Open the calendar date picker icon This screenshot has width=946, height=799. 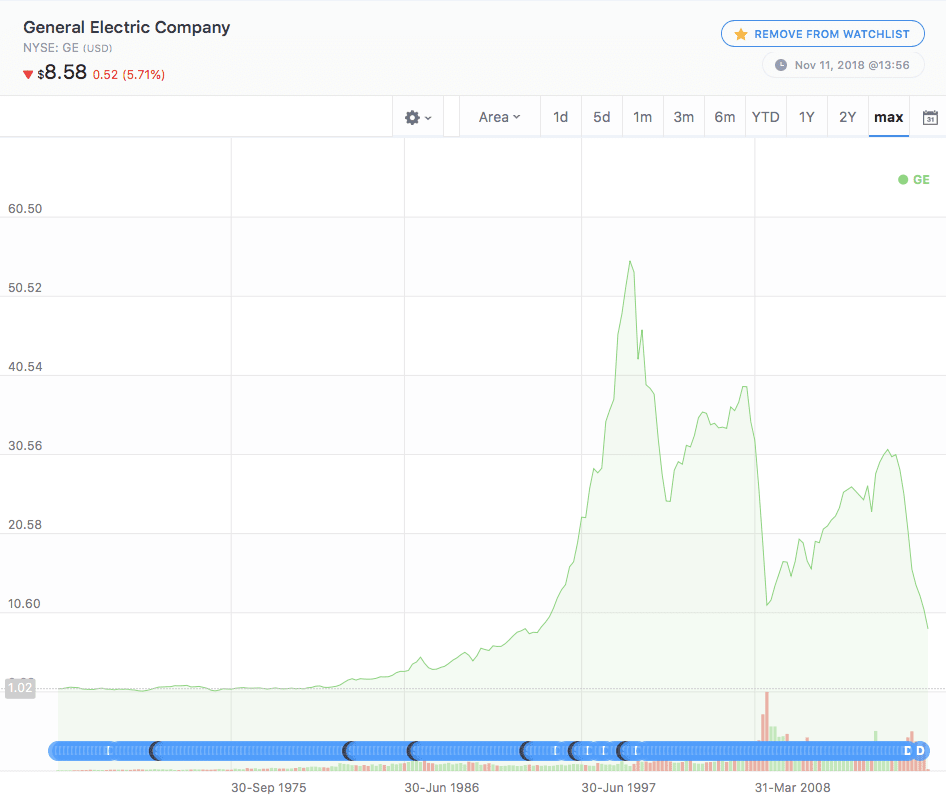coord(930,118)
